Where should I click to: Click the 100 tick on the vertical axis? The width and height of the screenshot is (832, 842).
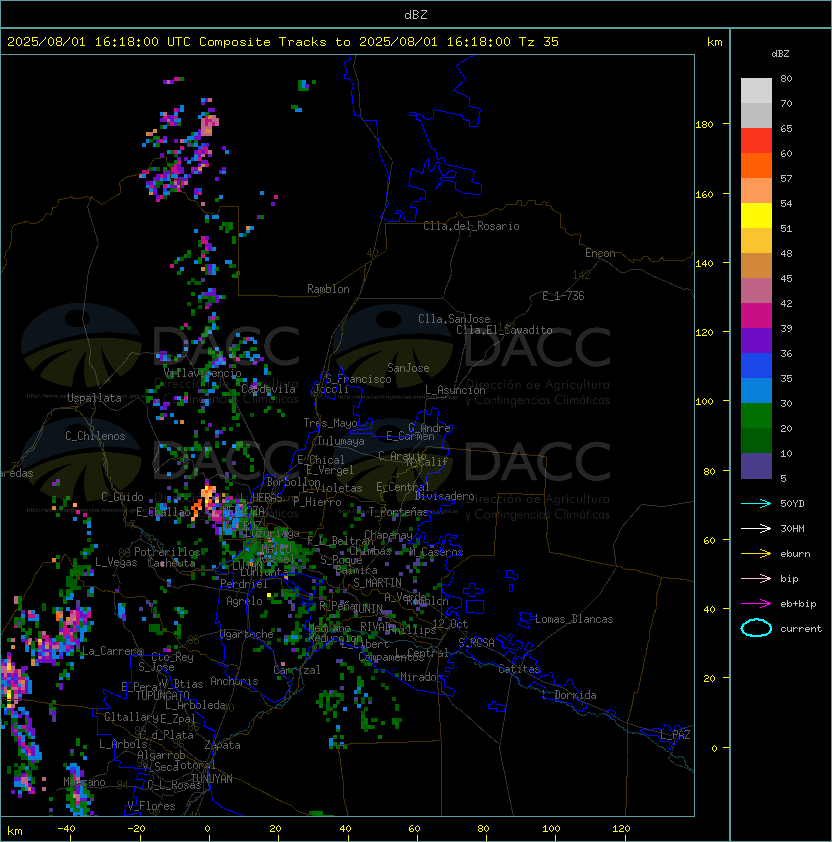704,401
